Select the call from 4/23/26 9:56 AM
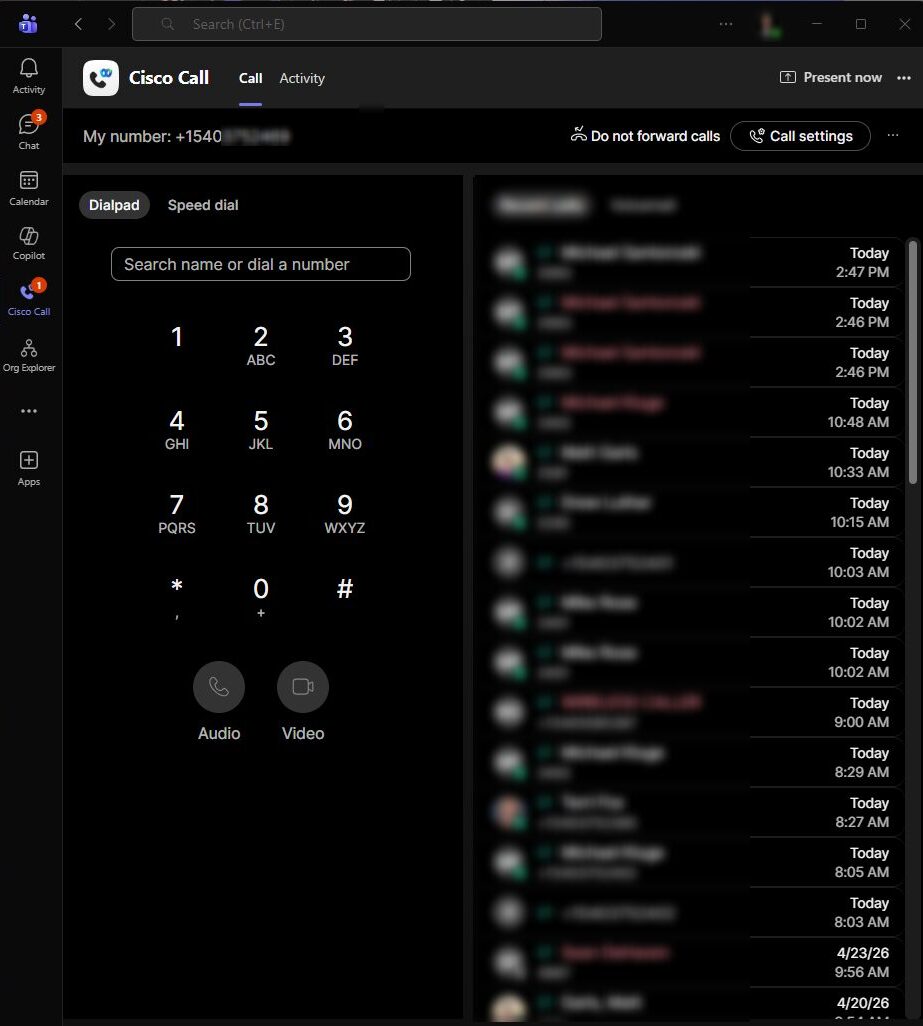The image size is (923, 1026). pyautogui.click(x=694, y=962)
